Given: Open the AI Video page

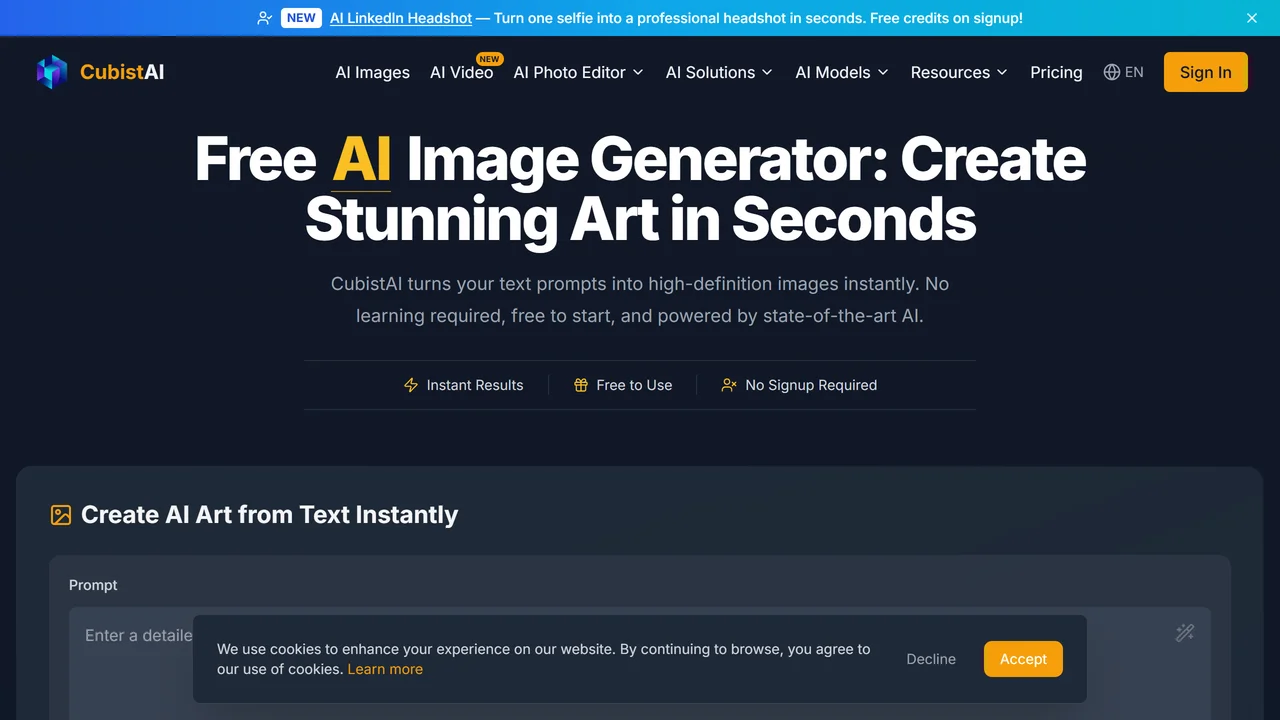Looking at the screenshot, I should [x=462, y=72].
